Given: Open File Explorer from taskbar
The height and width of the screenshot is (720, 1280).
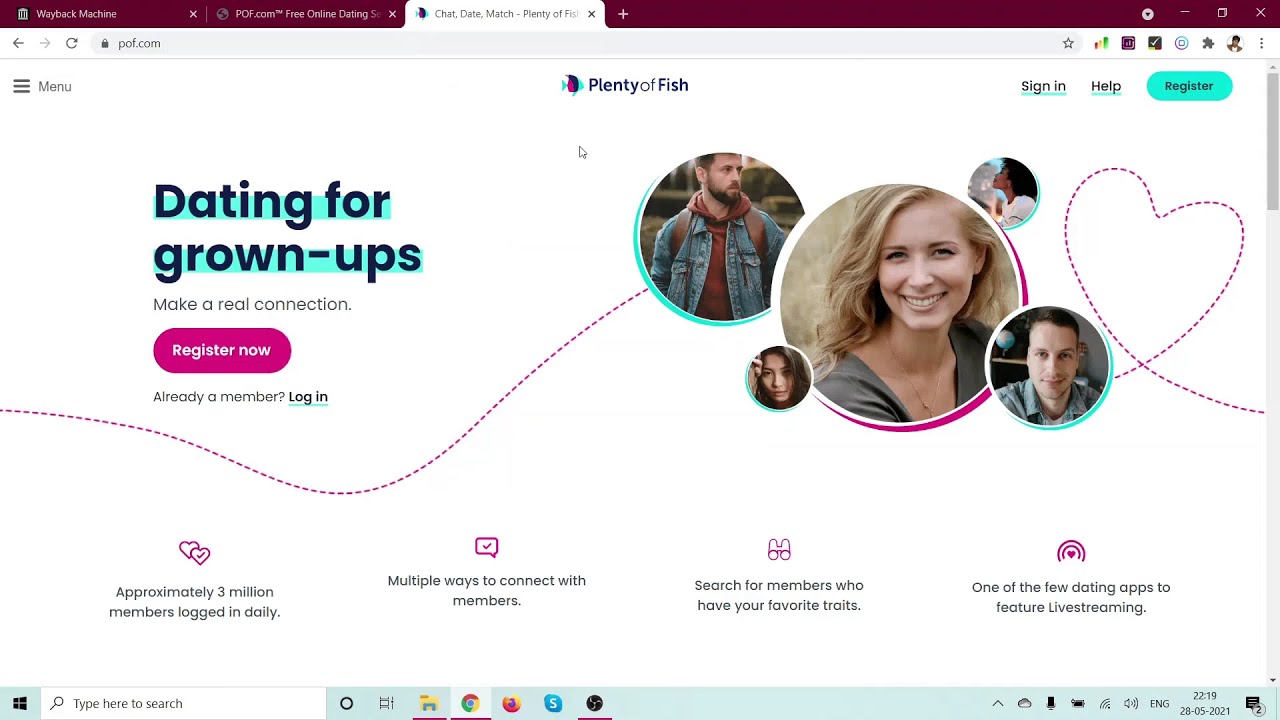Looking at the screenshot, I should (428, 703).
